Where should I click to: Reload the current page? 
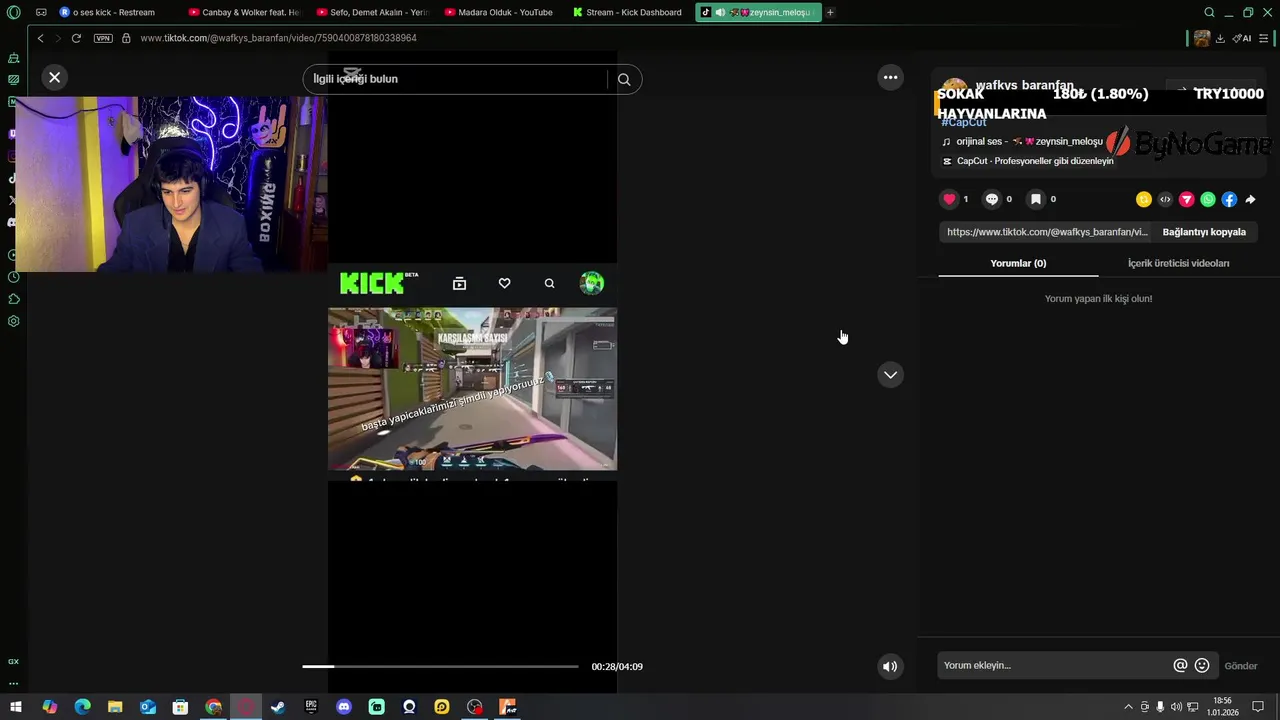(x=76, y=38)
